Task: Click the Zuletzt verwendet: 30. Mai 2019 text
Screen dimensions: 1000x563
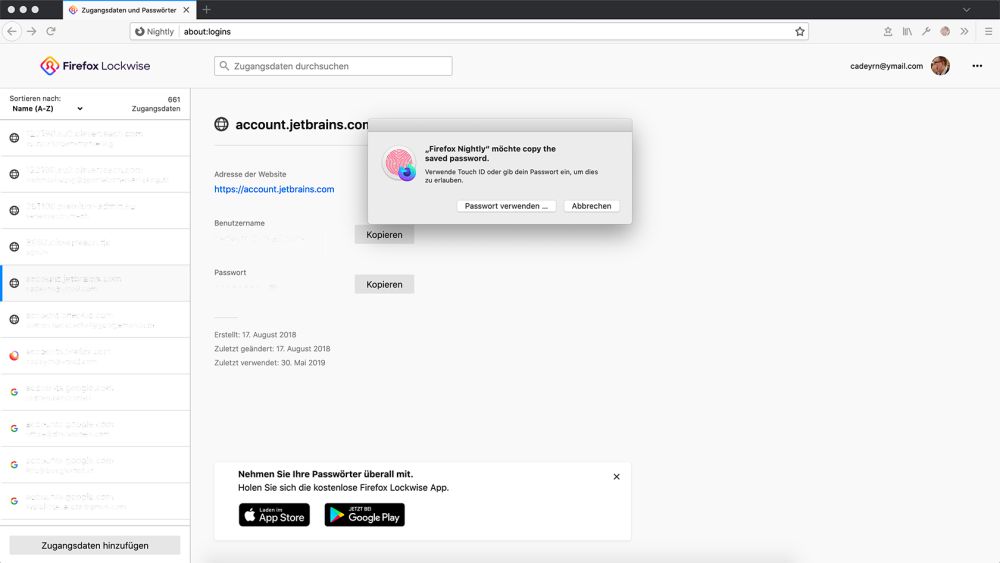Action: pos(270,363)
